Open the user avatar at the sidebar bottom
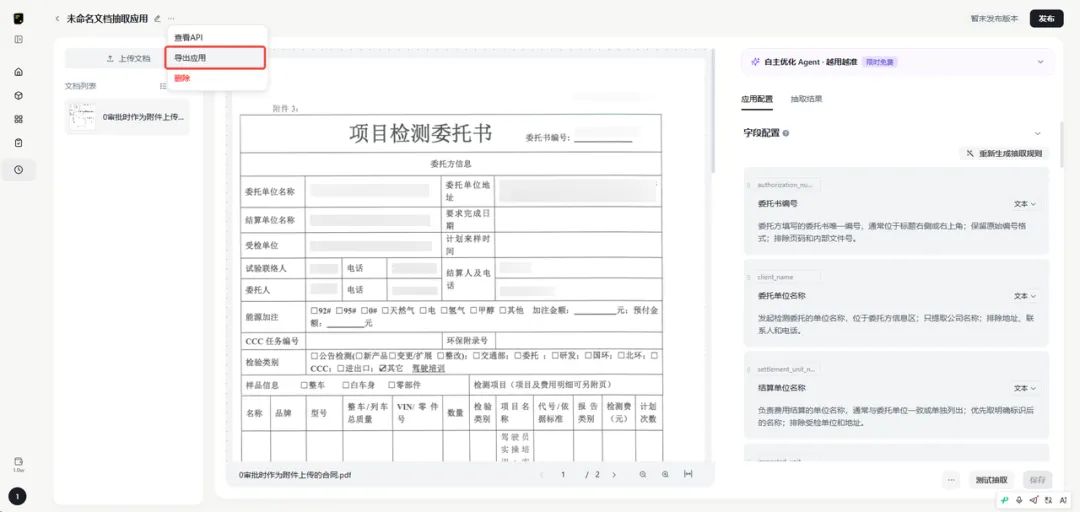Screen dimensions: 1080x512 coord(18,496)
